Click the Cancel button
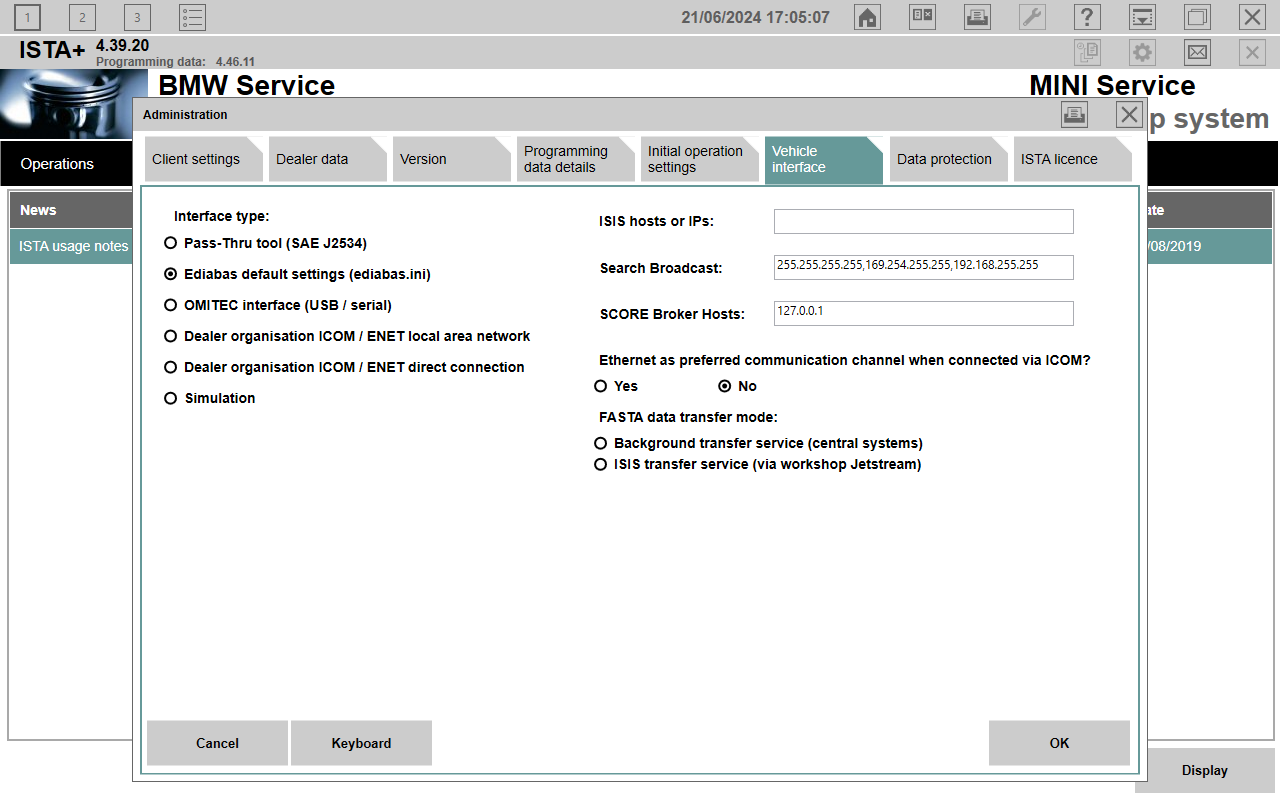 coord(217,743)
